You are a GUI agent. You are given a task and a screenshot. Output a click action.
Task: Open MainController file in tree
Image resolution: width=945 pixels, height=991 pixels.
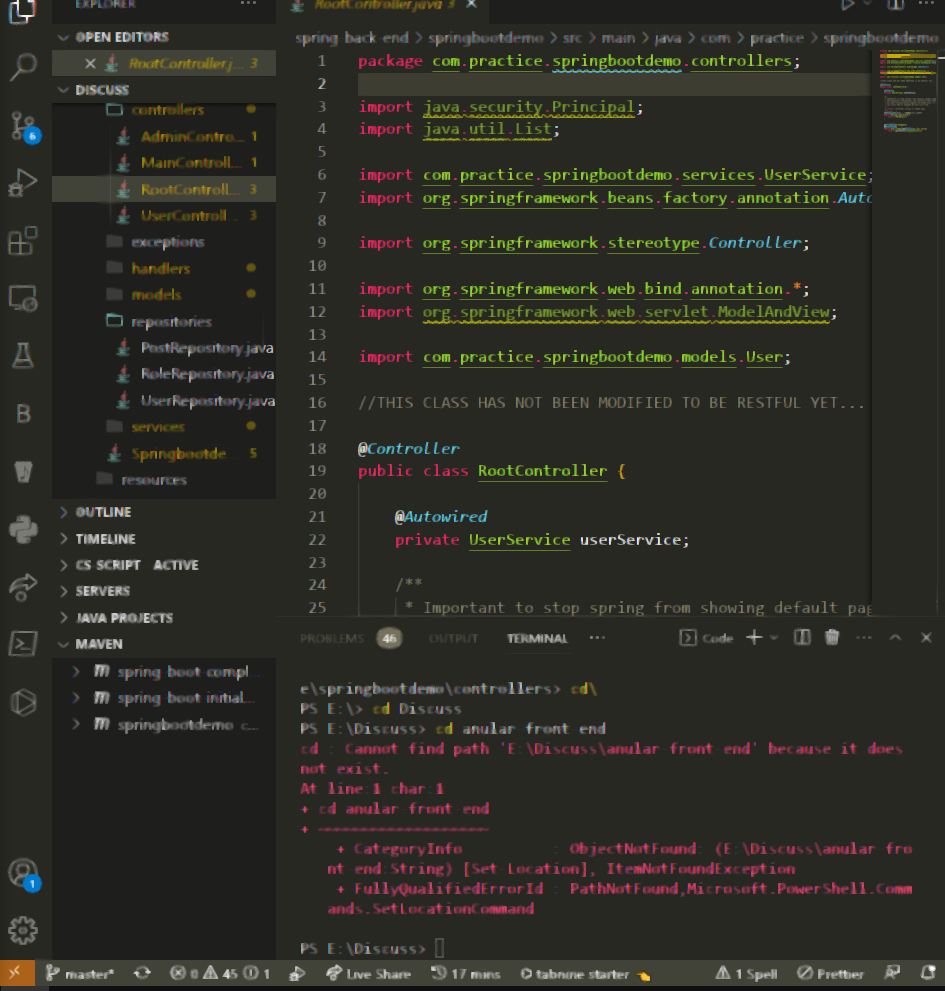click(164, 163)
